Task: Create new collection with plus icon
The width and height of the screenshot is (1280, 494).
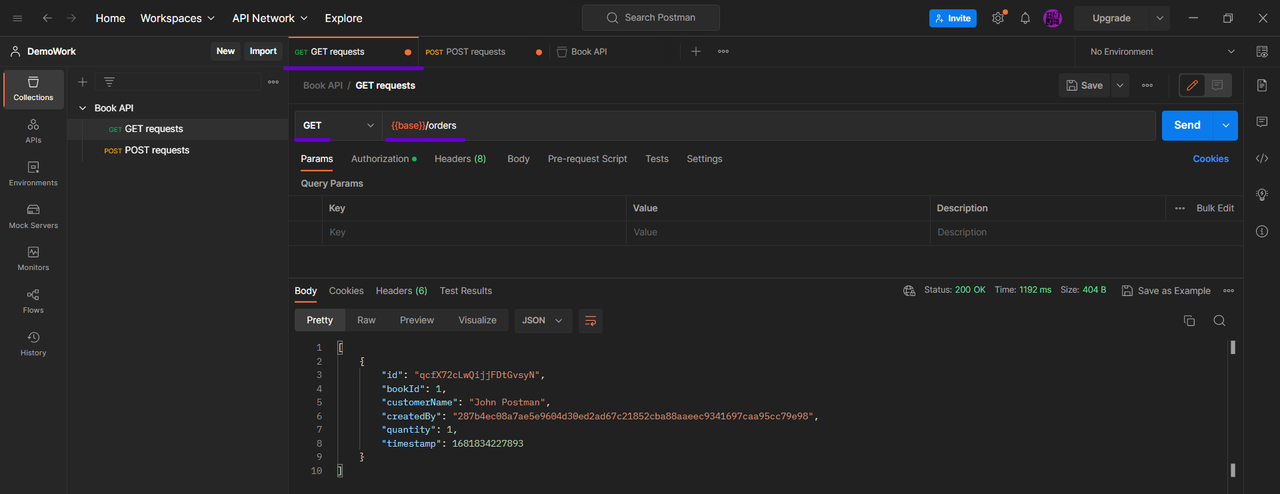Action: (83, 82)
